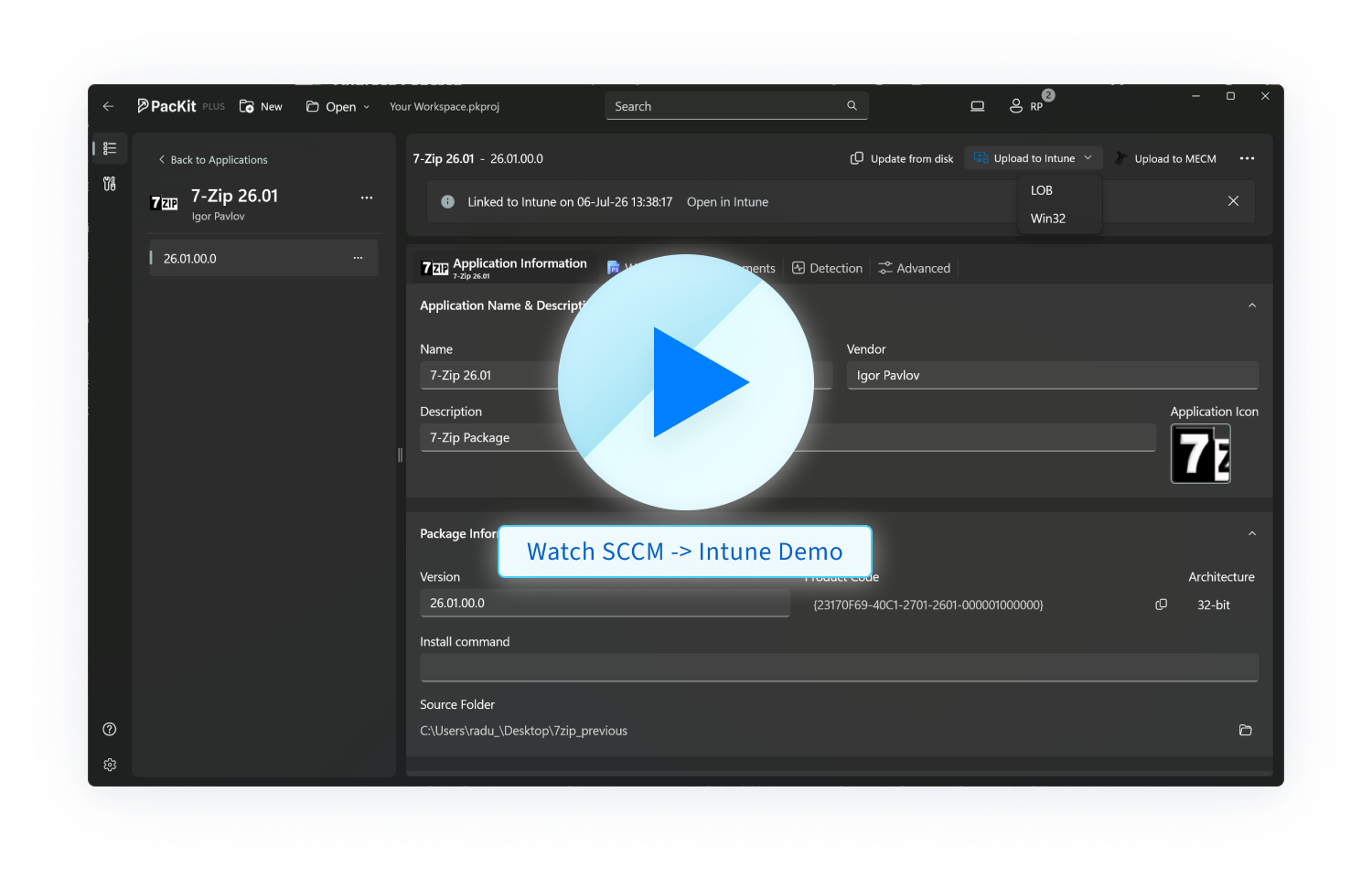
Task: Click the back arrow in title bar
Action: (x=108, y=106)
